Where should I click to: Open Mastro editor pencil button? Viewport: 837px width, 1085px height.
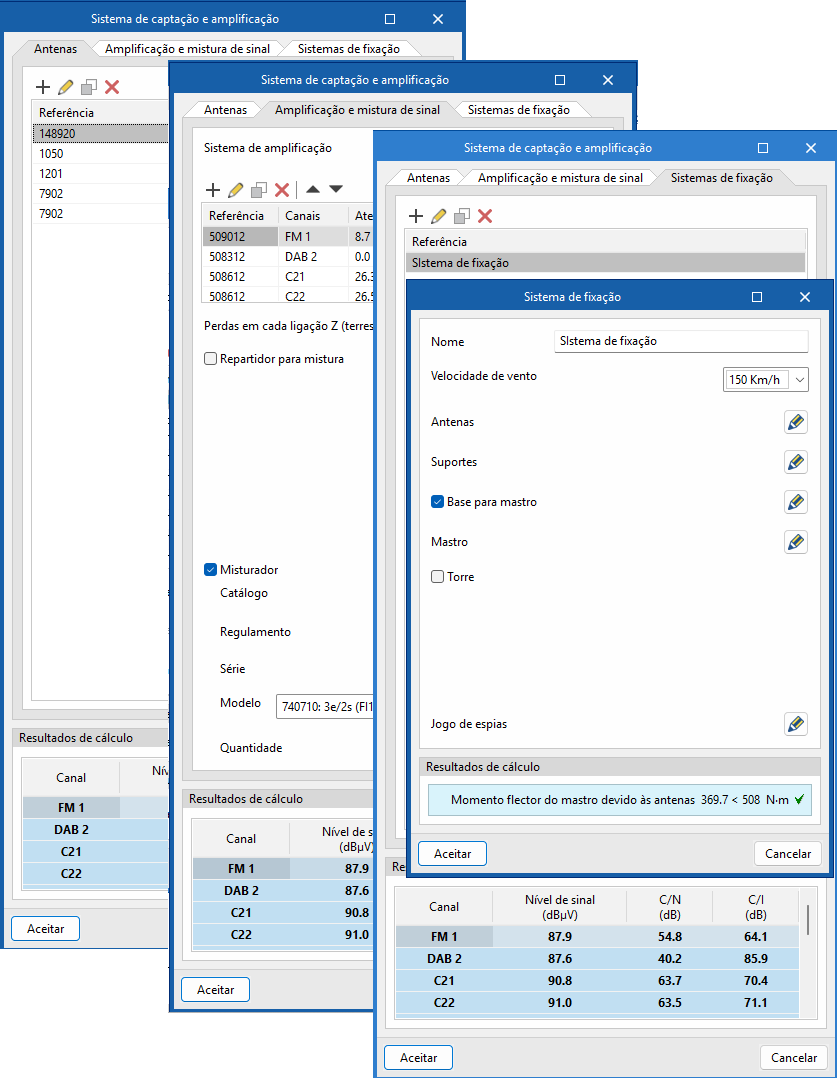click(796, 542)
